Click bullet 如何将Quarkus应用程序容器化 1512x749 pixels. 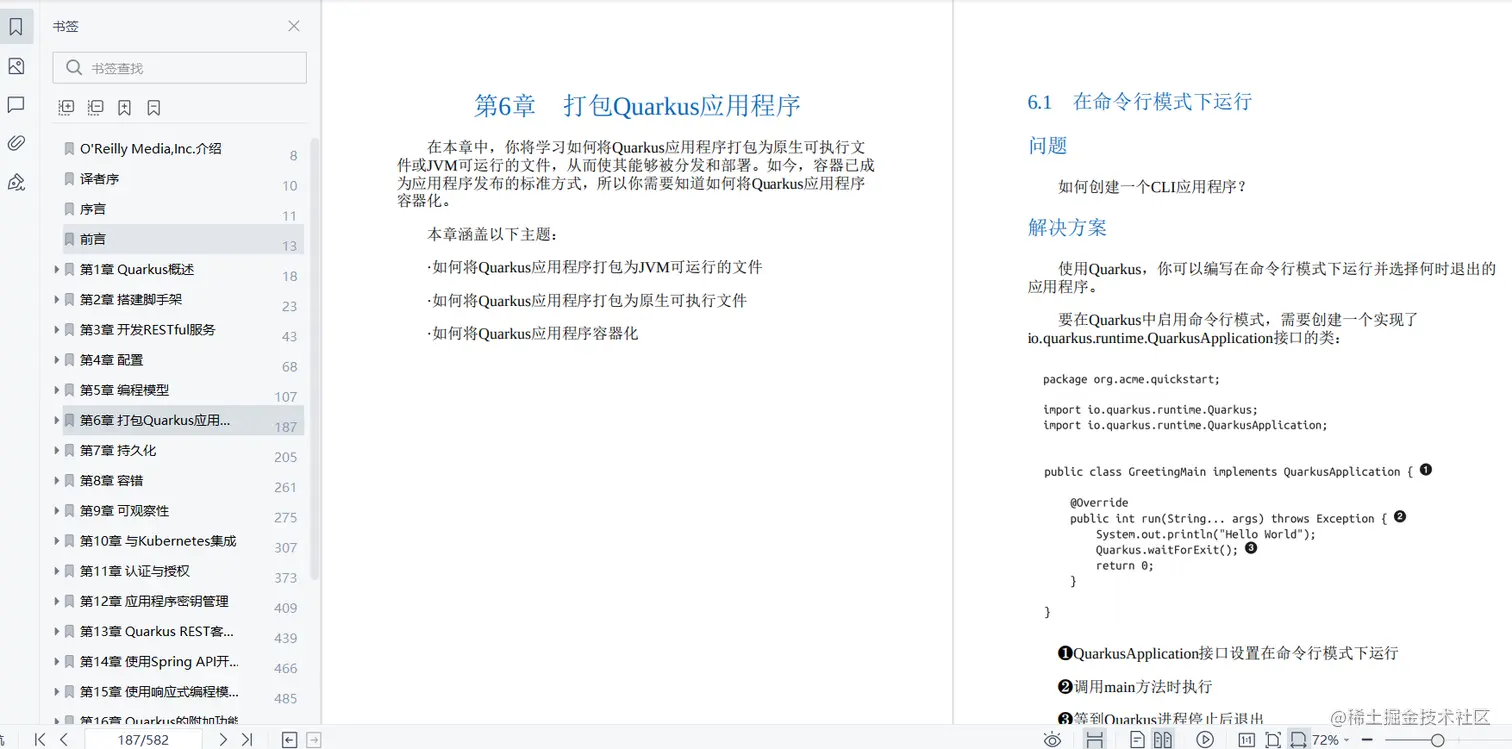tap(533, 333)
